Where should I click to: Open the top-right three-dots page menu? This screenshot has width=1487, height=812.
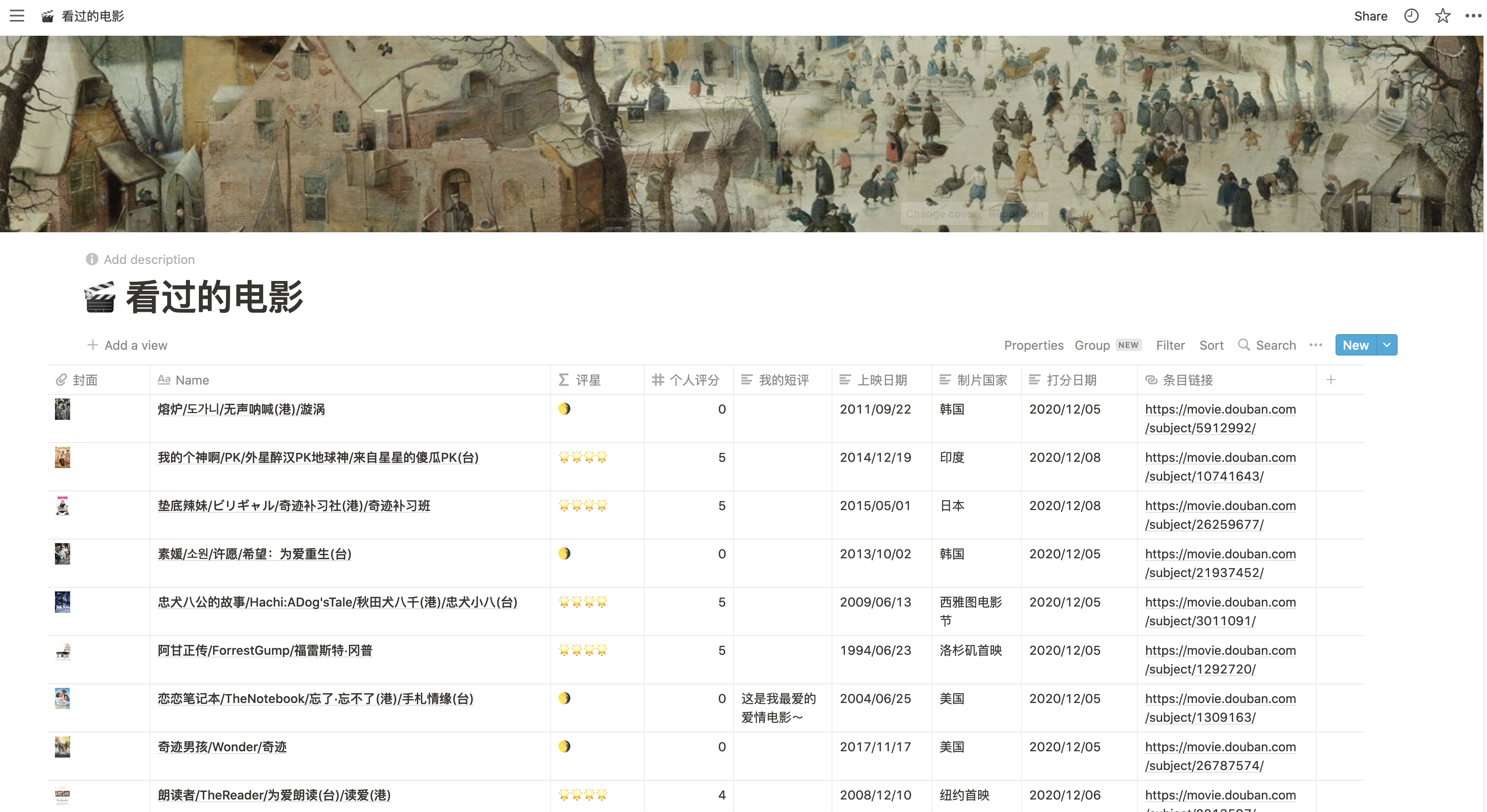point(1473,16)
